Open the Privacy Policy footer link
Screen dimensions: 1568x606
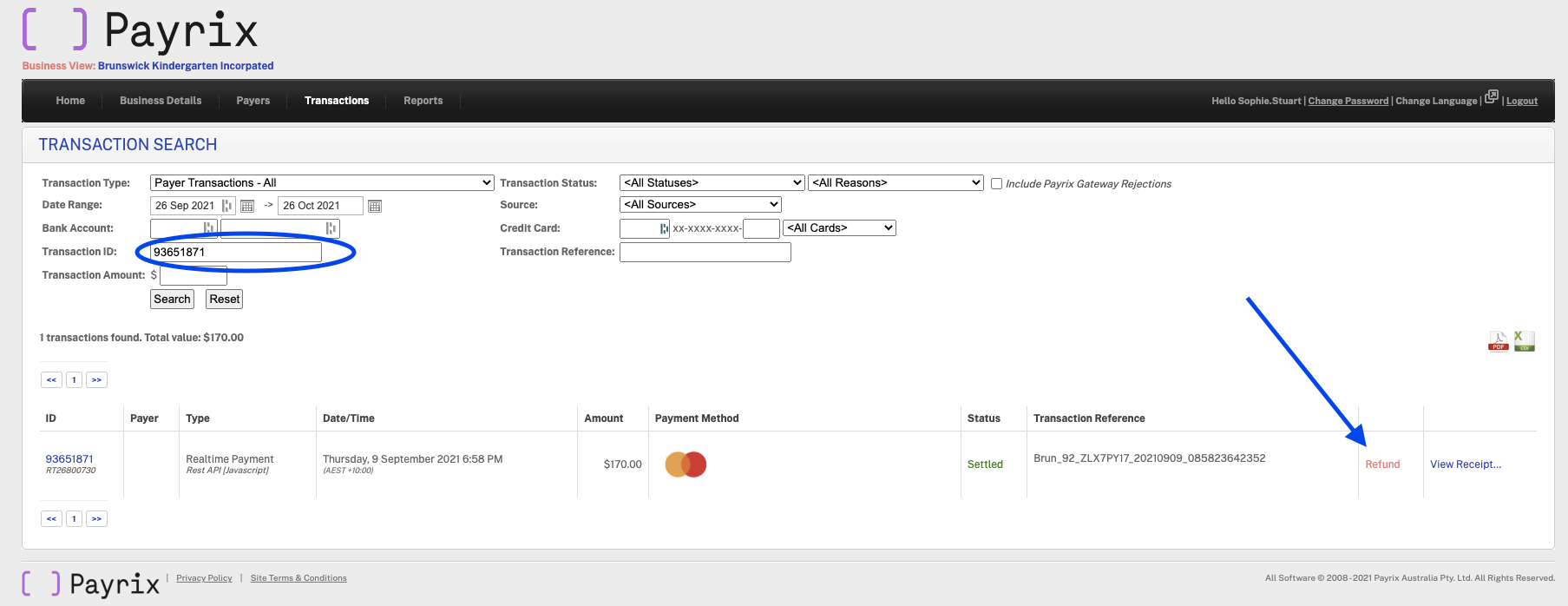(204, 578)
